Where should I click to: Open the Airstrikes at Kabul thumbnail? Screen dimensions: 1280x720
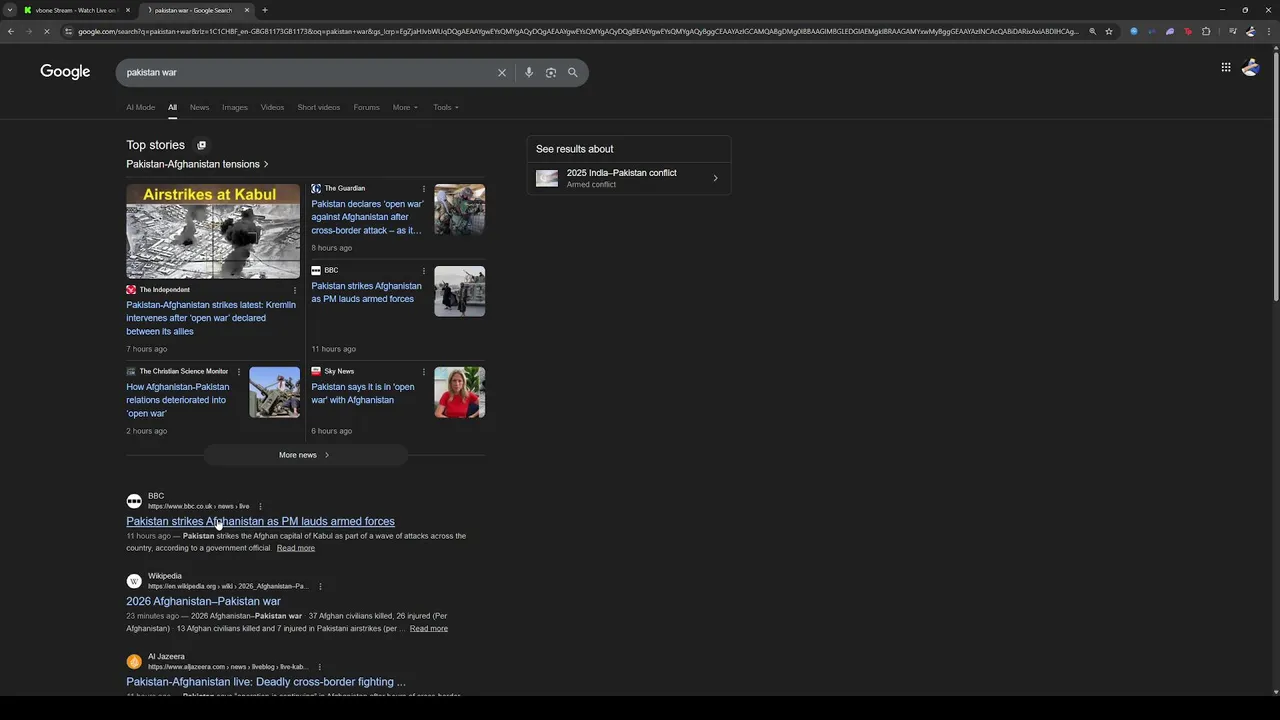point(213,231)
